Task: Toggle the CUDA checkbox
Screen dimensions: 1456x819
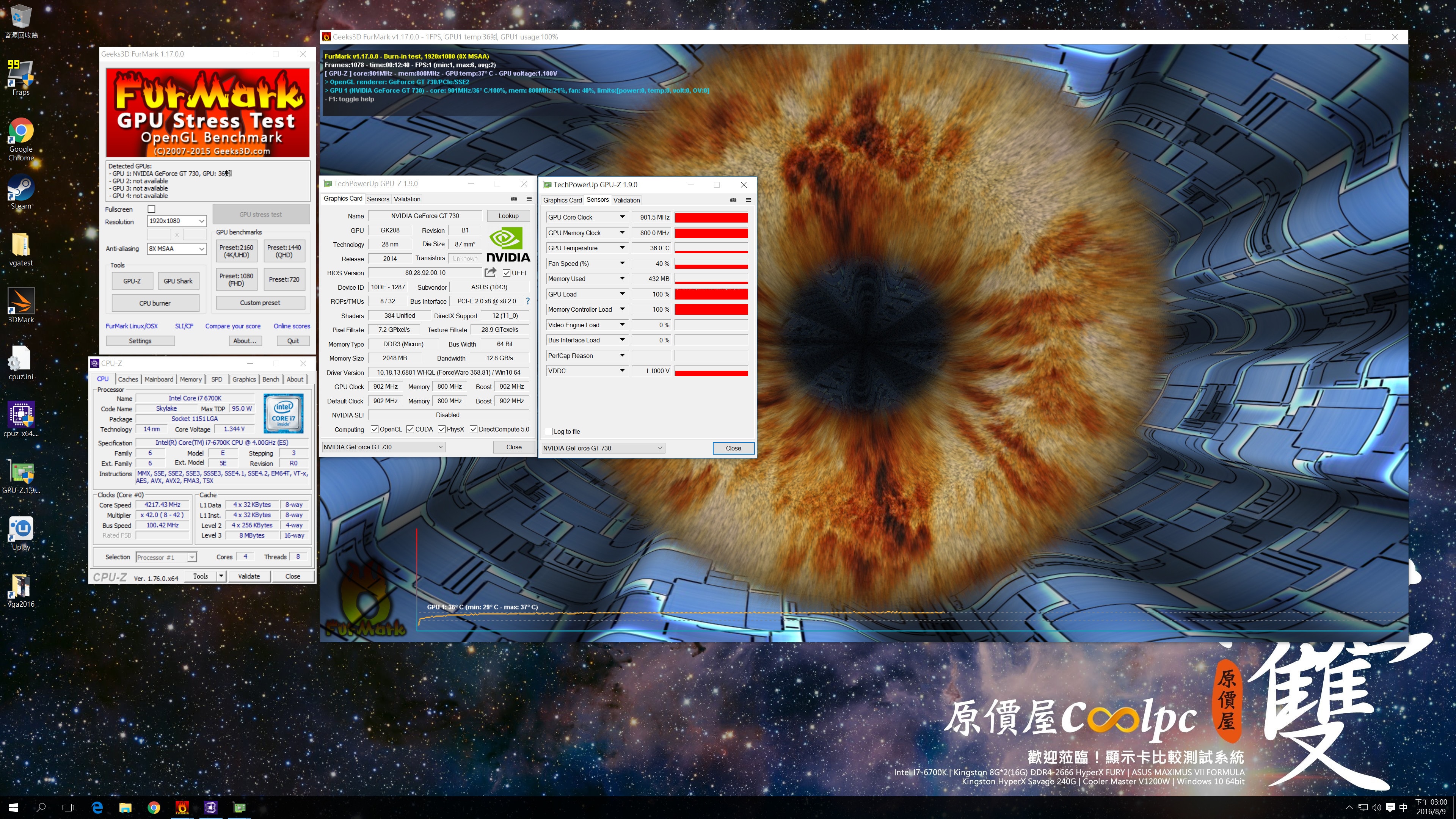Action: pyautogui.click(x=410, y=430)
